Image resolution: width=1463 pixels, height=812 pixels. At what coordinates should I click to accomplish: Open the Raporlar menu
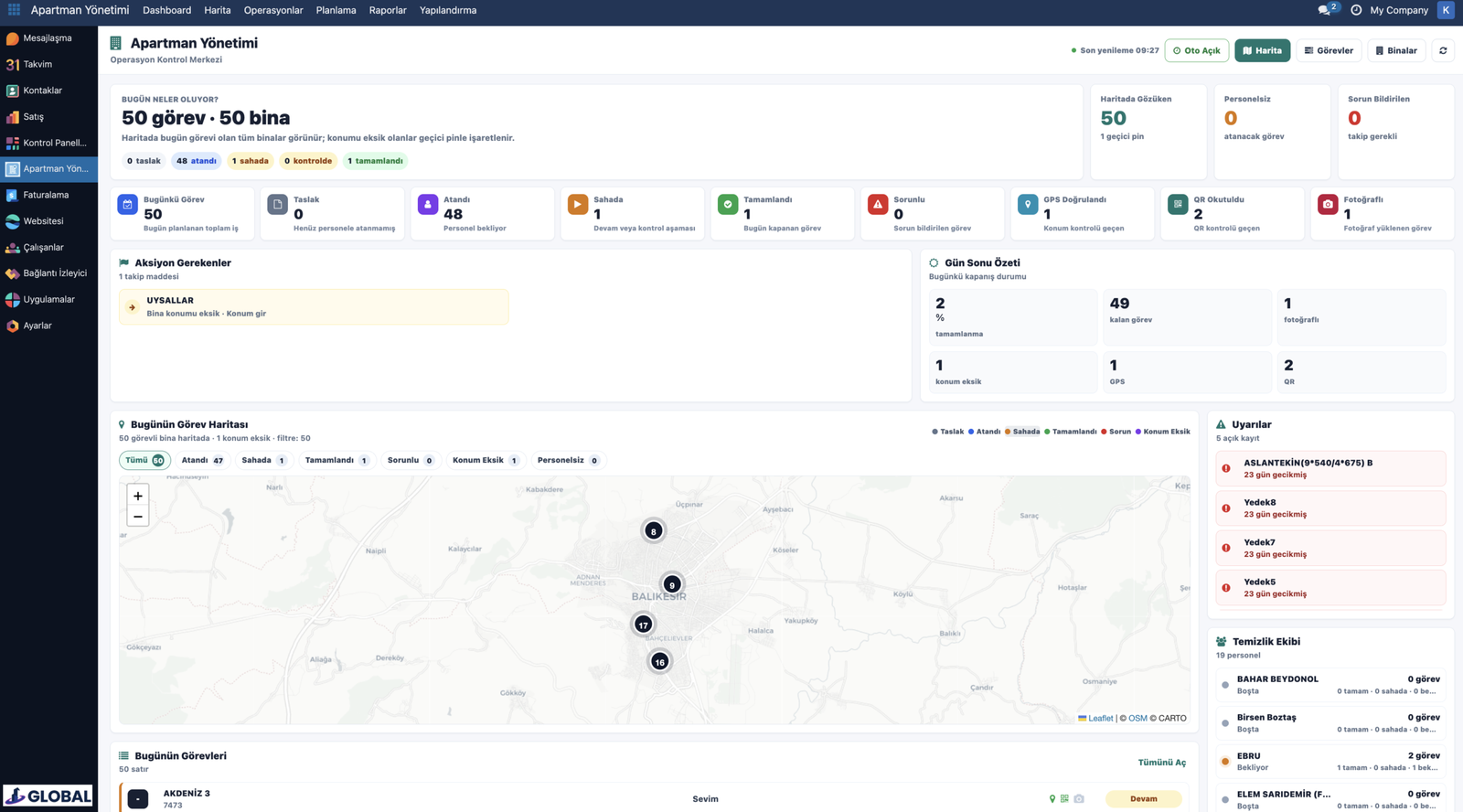click(x=388, y=10)
